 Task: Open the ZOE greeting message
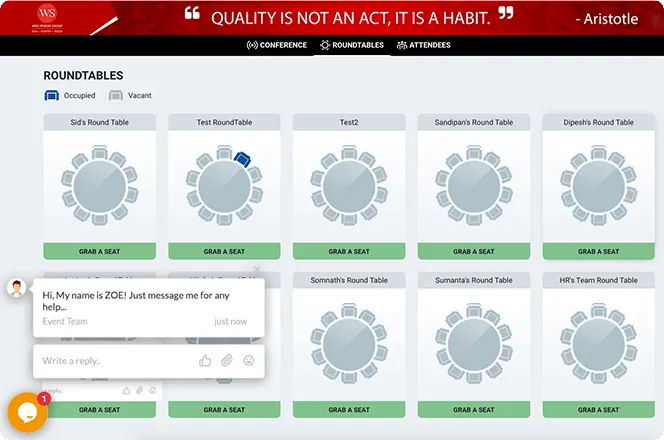click(149, 307)
